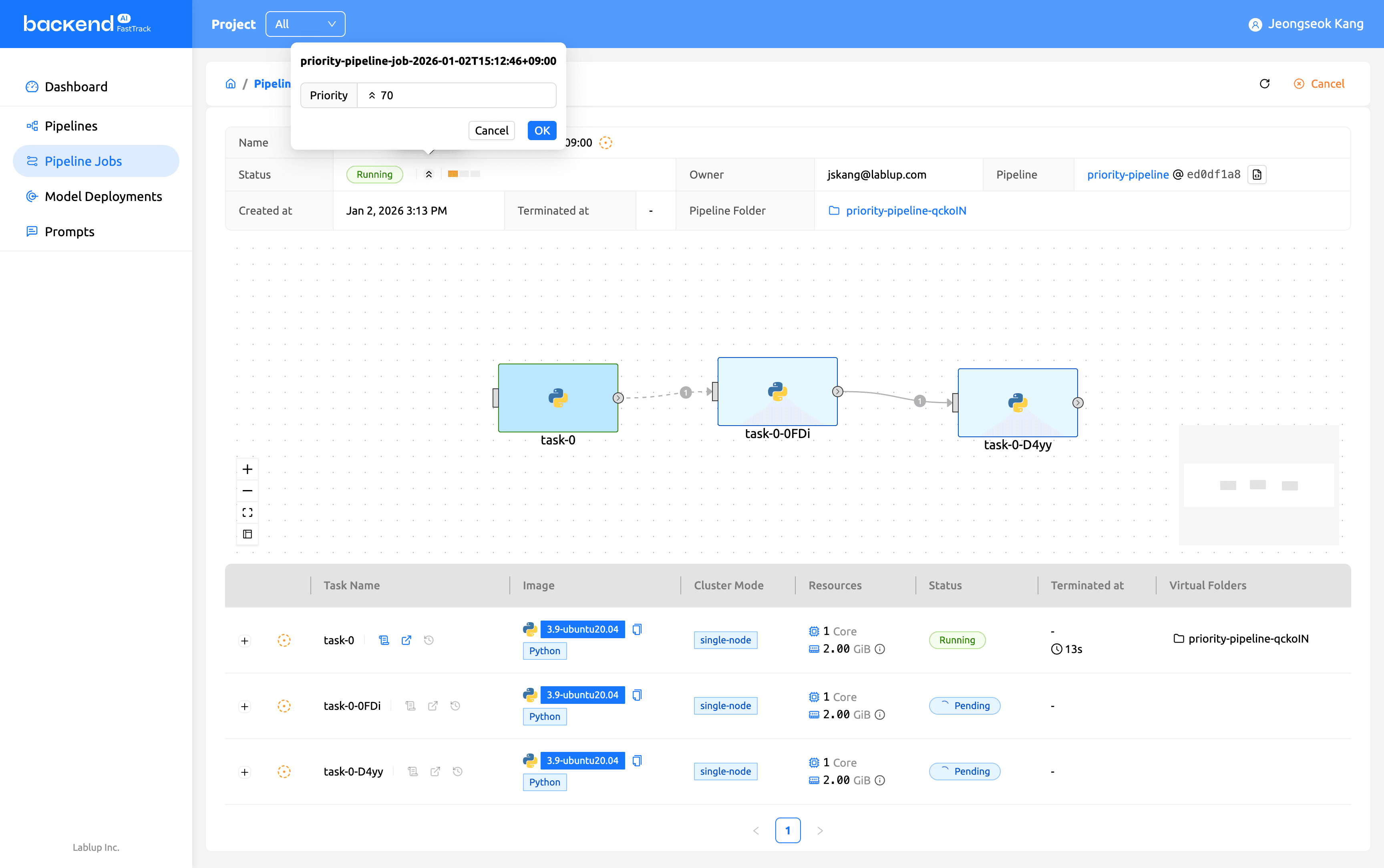
Task: Expand the task-0-D4yy row
Action: (x=245, y=772)
